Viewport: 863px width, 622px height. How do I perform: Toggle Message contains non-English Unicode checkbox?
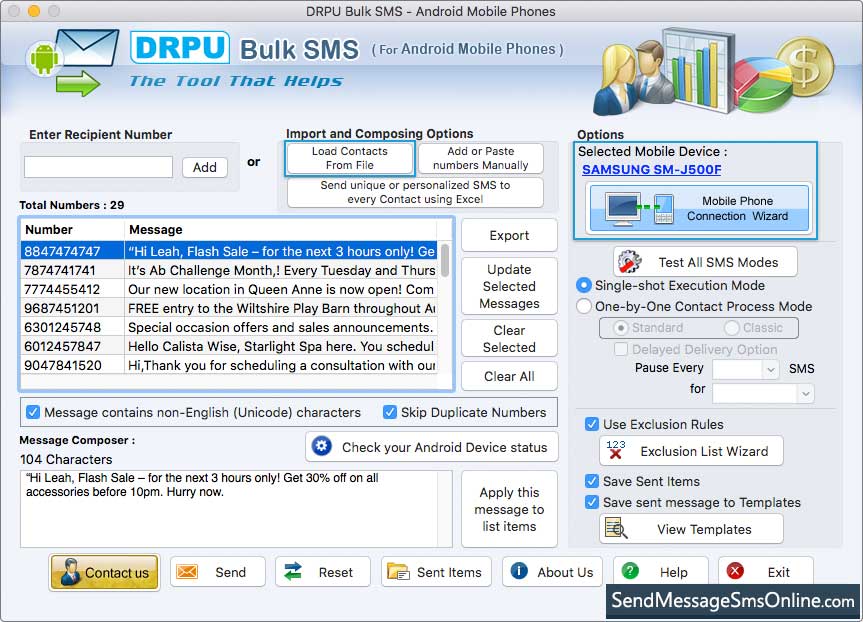pos(33,412)
